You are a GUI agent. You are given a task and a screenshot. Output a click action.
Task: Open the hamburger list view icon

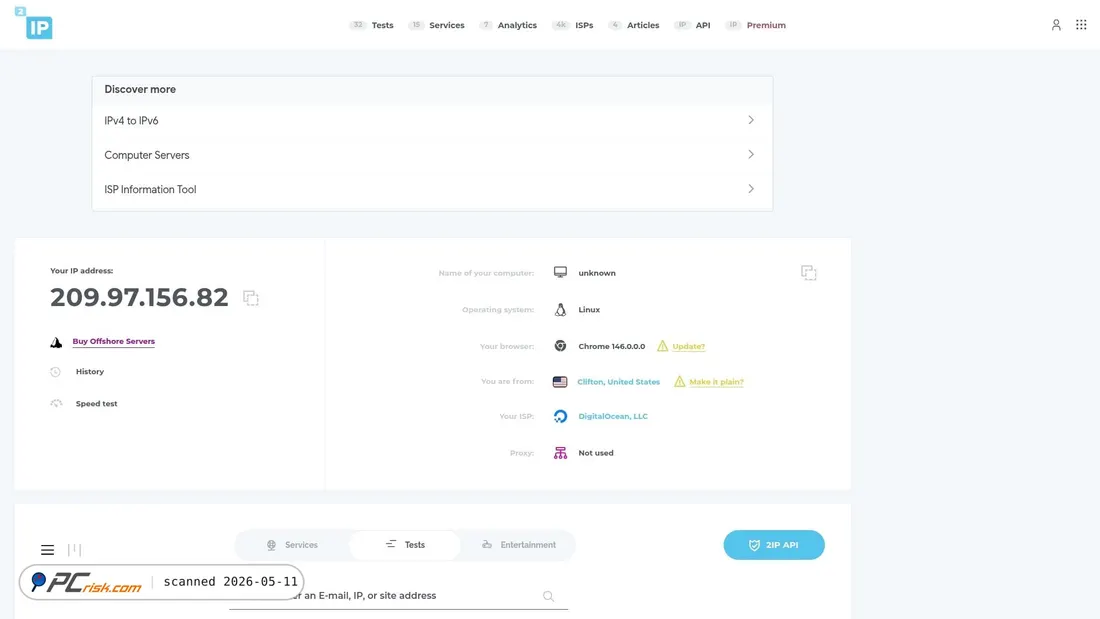coord(47,550)
